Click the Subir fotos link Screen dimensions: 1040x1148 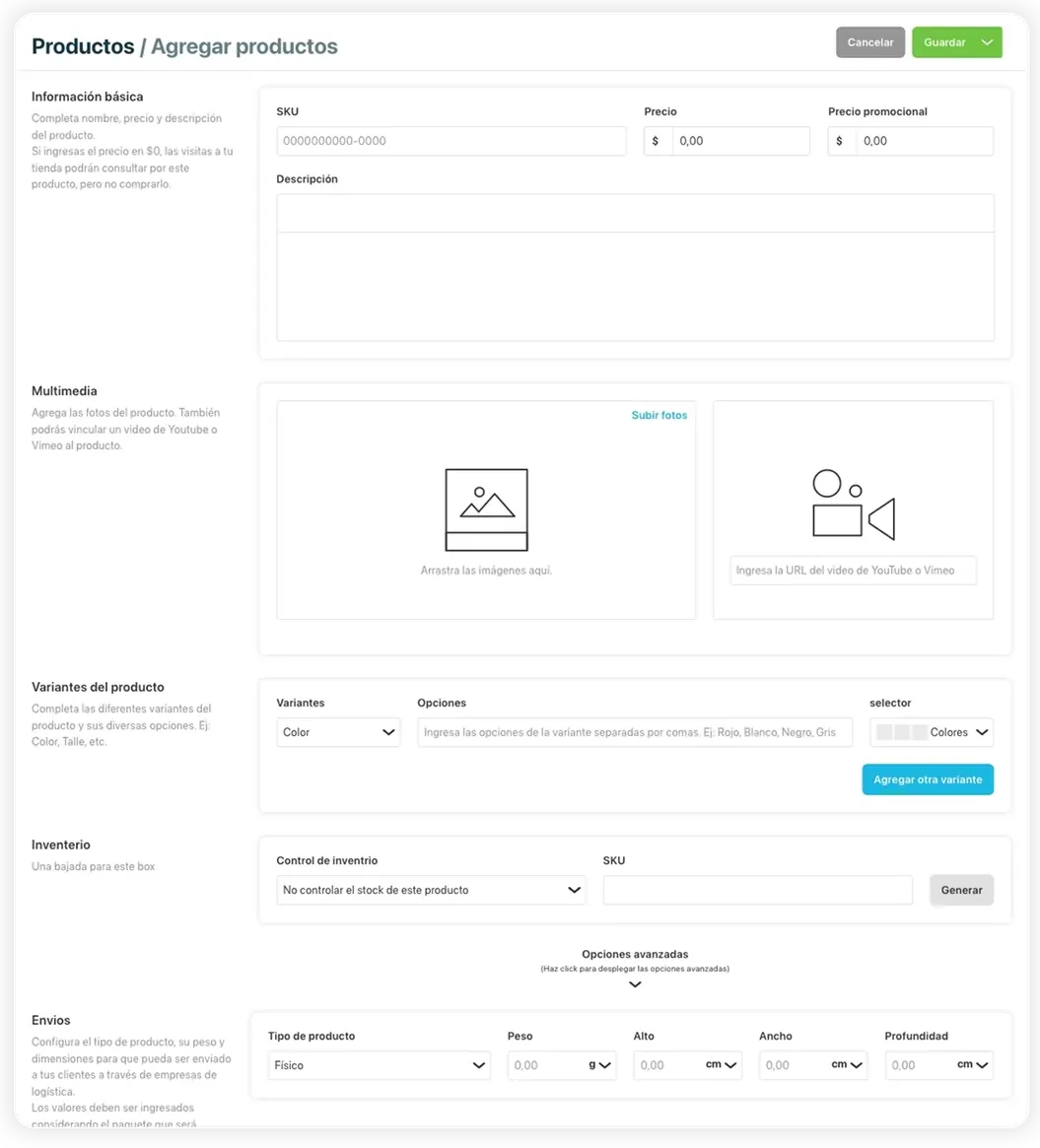(659, 415)
